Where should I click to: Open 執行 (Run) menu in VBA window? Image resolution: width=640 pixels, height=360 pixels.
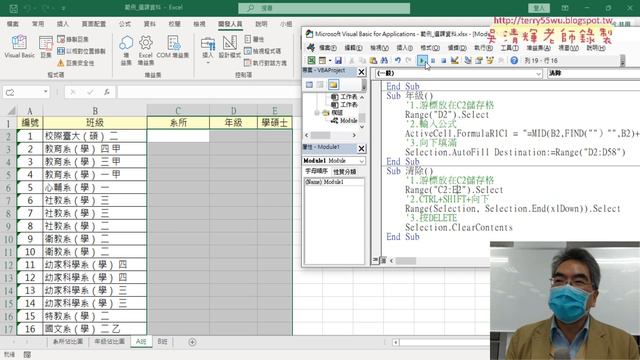[483, 48]
